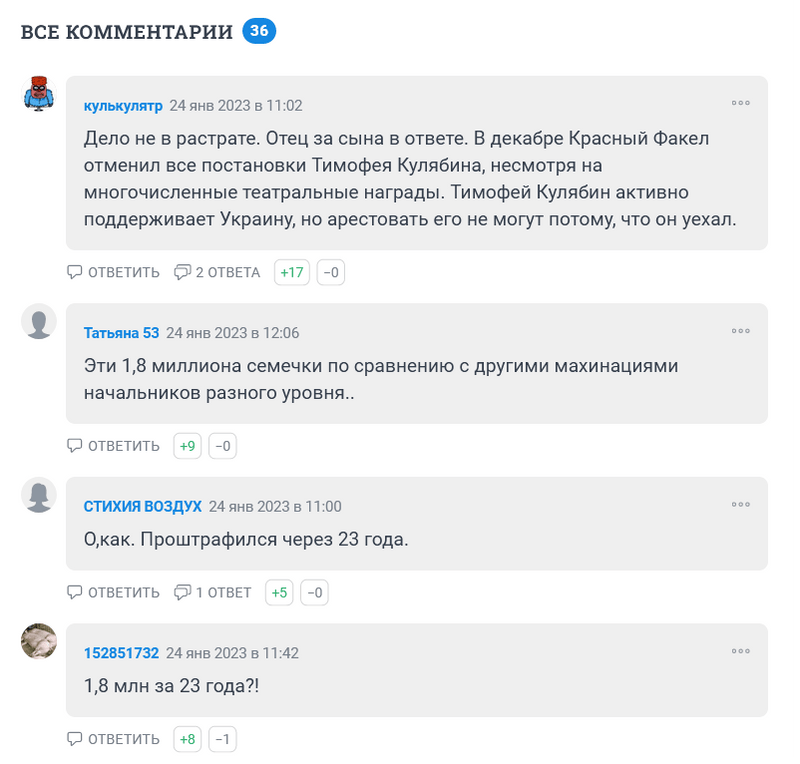800x764 pixels.
Task: Upvote СТИХИЯ ВОЗДУХ's comment with +5
Action: point(279,592)
